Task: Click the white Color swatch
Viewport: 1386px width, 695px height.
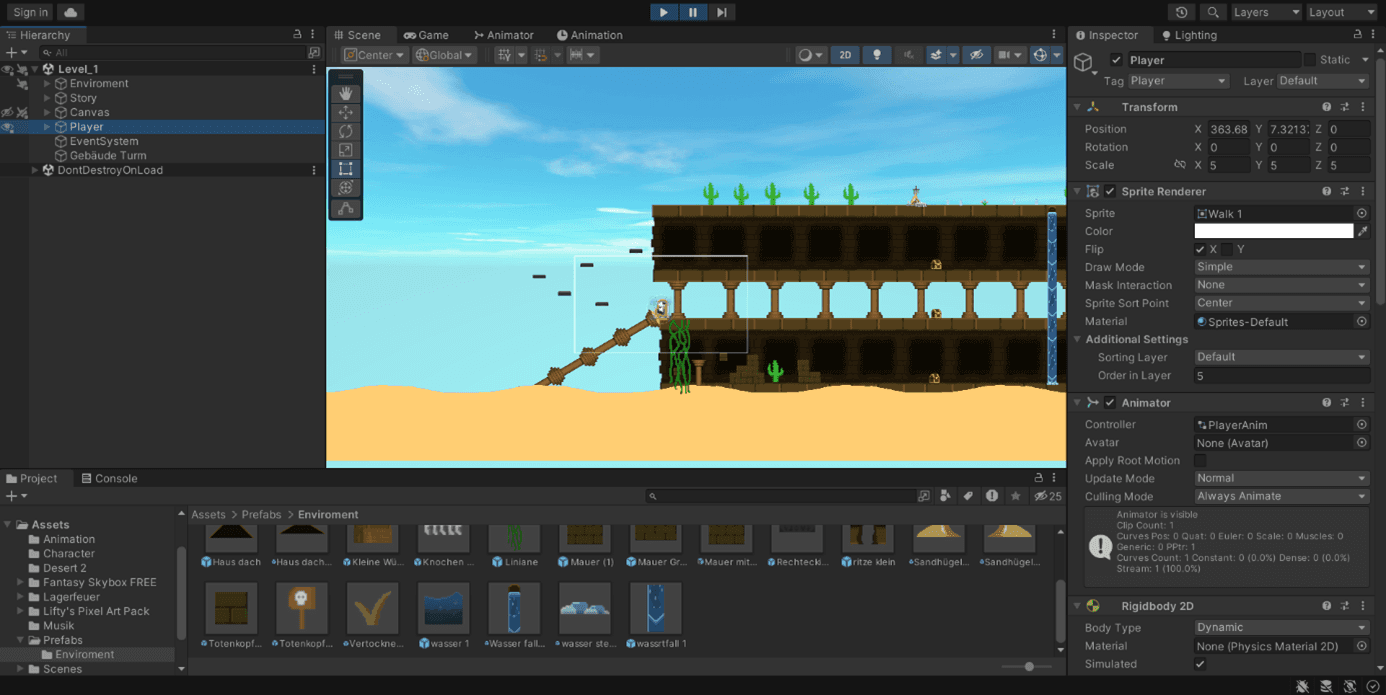Action: [1273, 231]
